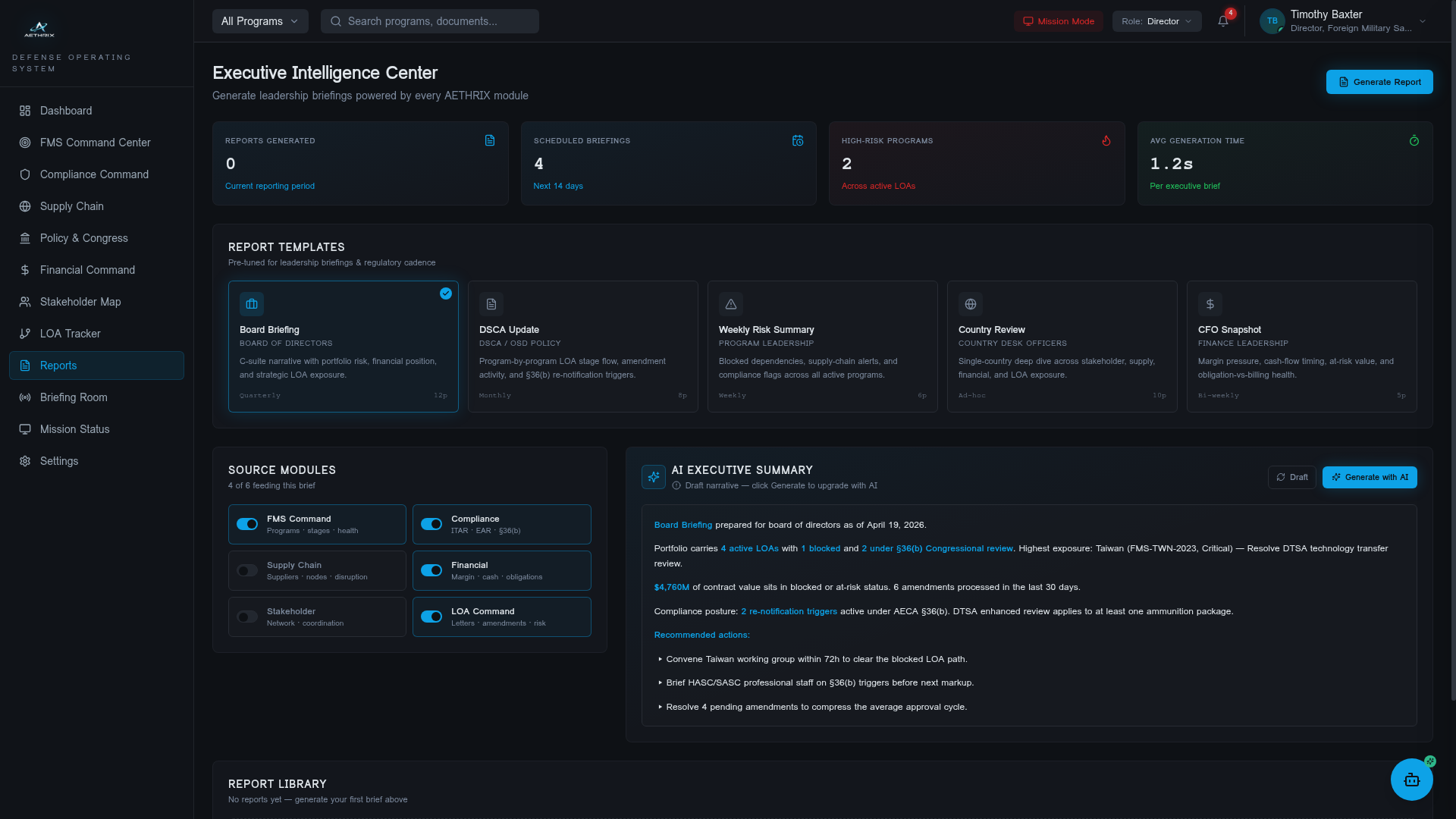Open the Role Director dropdown
The height and width of the screenshot is (819, 1456).
[1156, 21]
